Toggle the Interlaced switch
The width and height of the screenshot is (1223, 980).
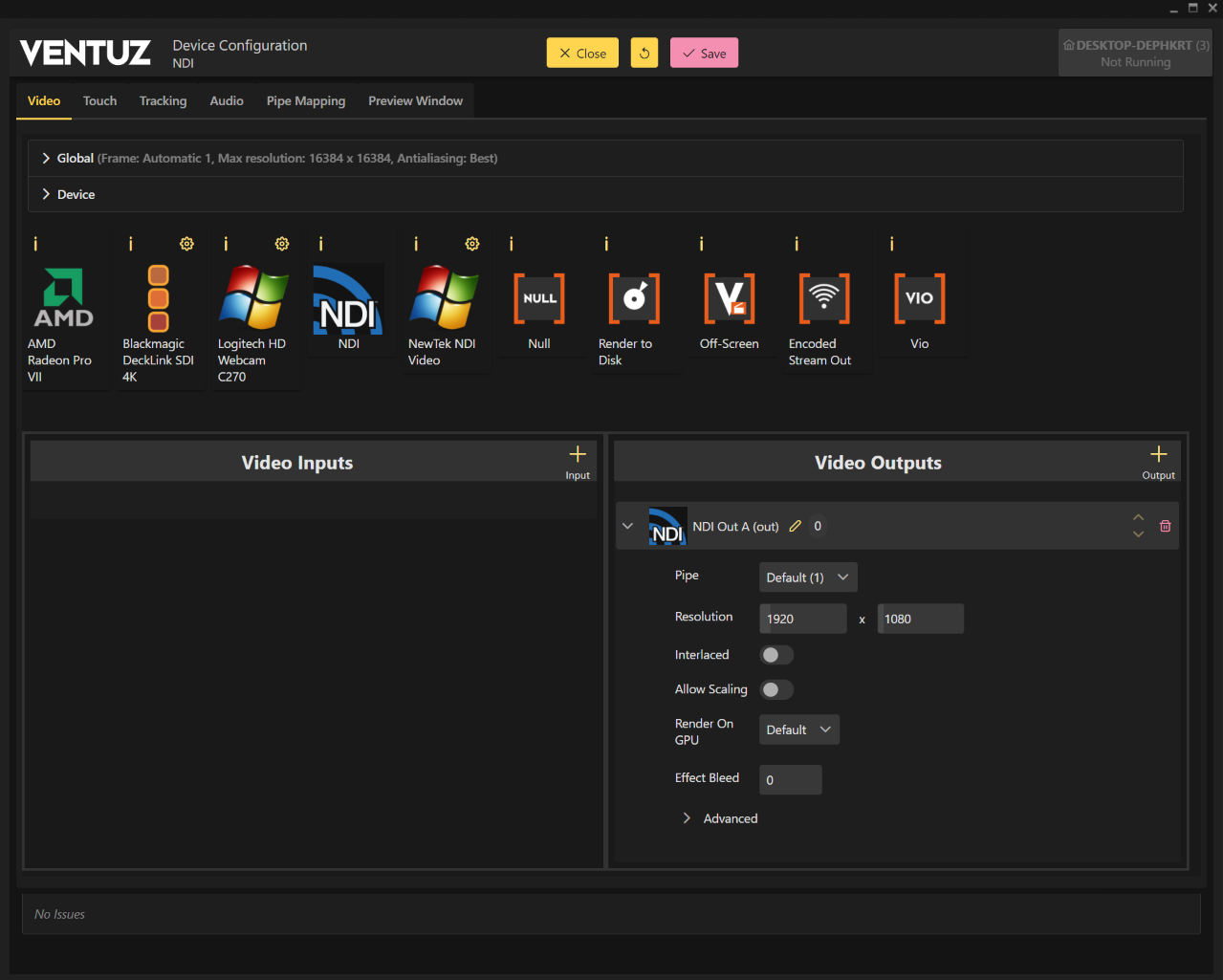click(776, 655)
